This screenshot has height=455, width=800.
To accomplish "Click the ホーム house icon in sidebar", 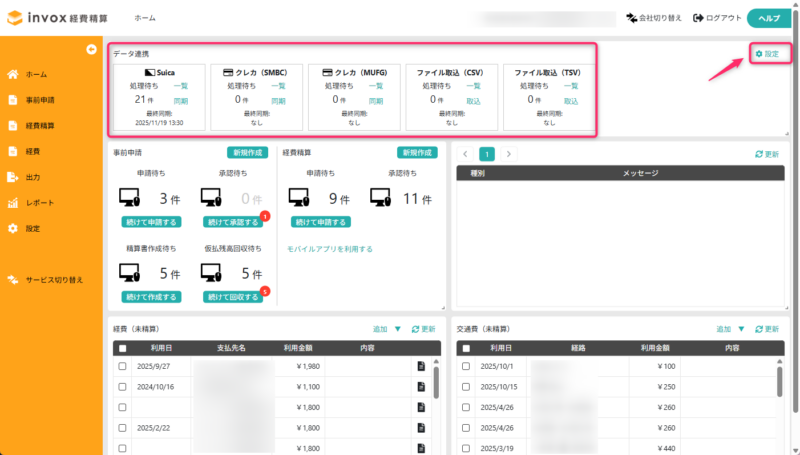I will (13, 75).
